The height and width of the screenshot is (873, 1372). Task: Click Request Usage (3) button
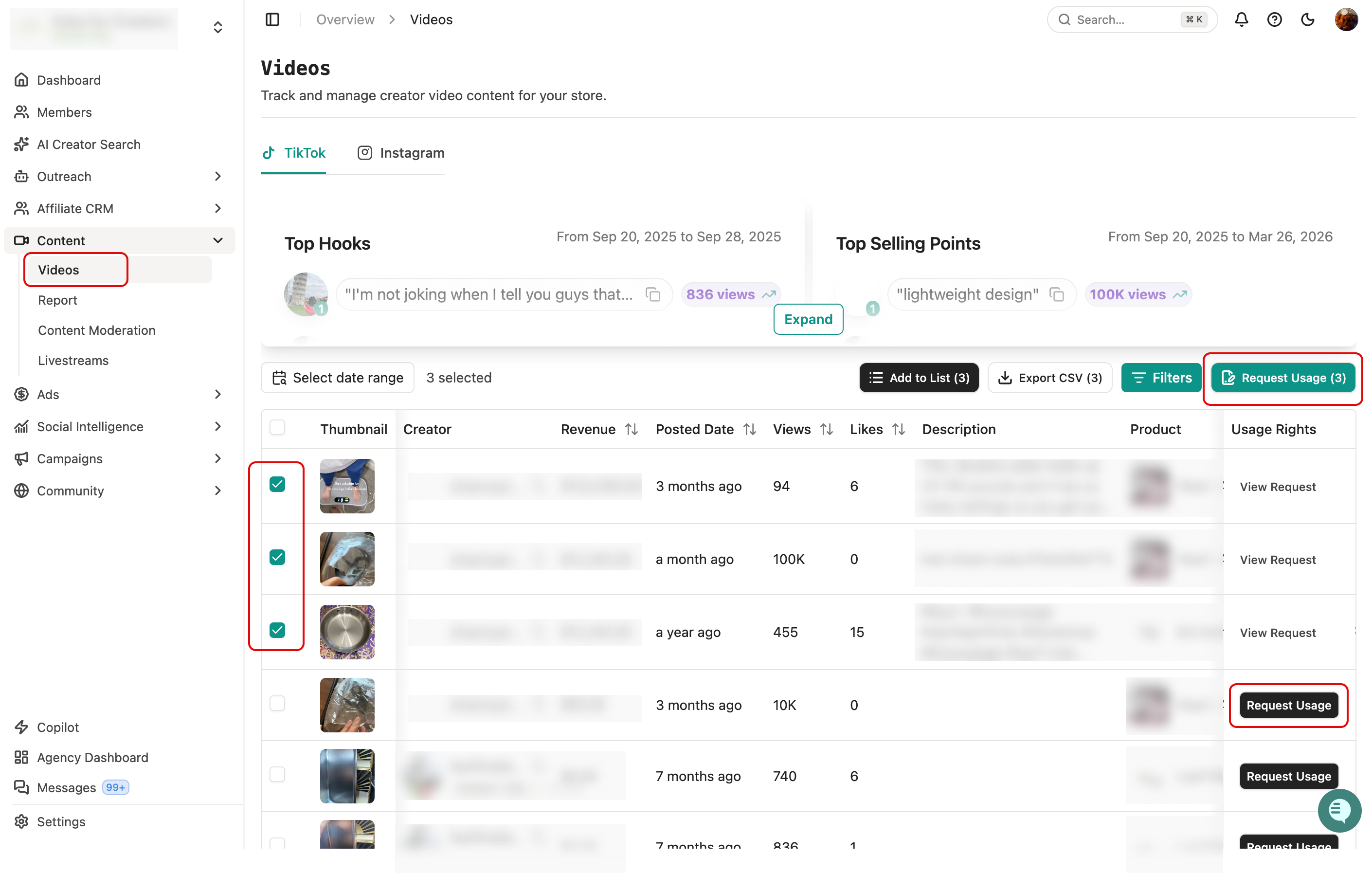click(x=1283, y=378)
